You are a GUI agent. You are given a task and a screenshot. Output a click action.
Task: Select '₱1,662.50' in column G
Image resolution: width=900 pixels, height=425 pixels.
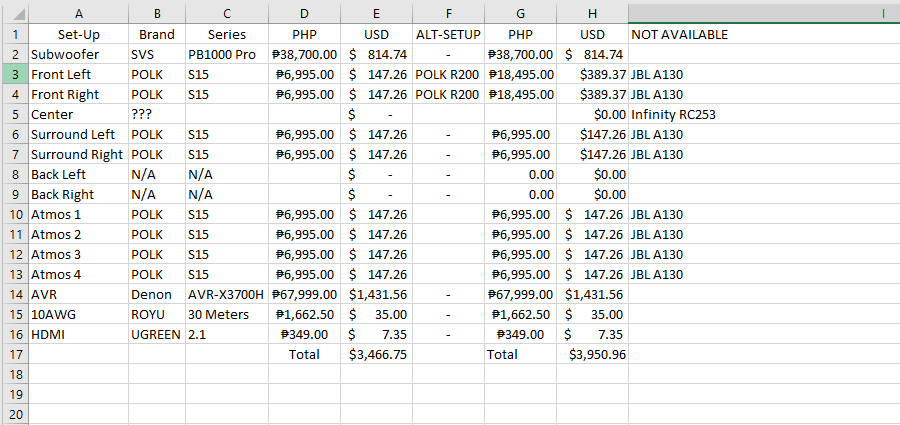click(x=520, y=315)
